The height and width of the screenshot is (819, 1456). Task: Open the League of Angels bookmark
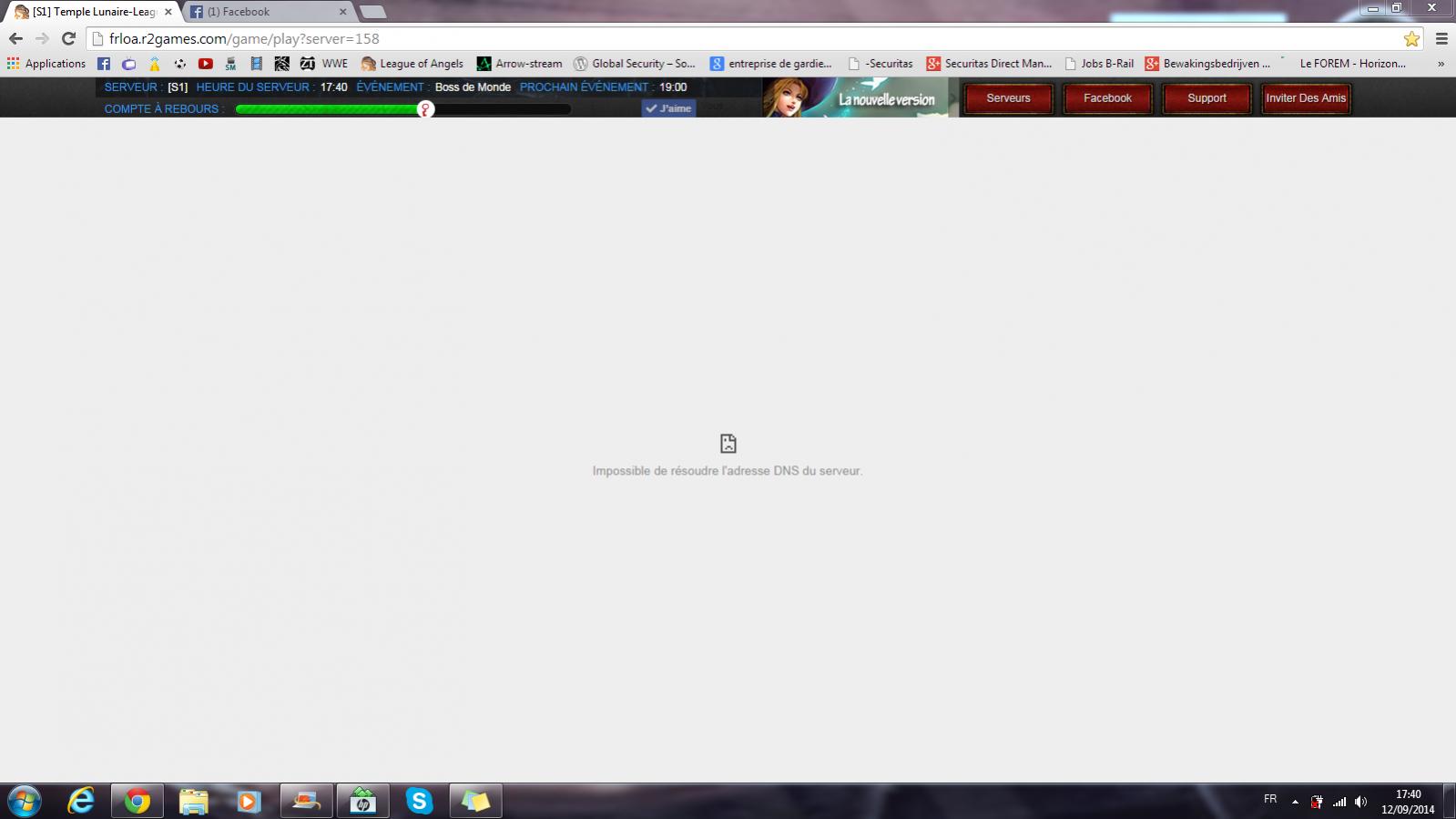[x=412, y=64]
